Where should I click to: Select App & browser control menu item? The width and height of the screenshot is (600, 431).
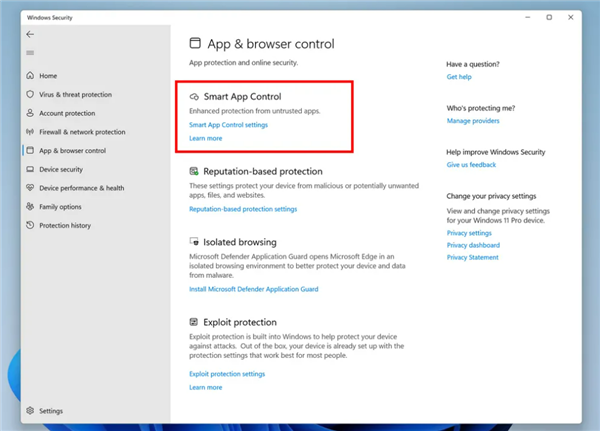pyautogui.click(x=71, y=151)
